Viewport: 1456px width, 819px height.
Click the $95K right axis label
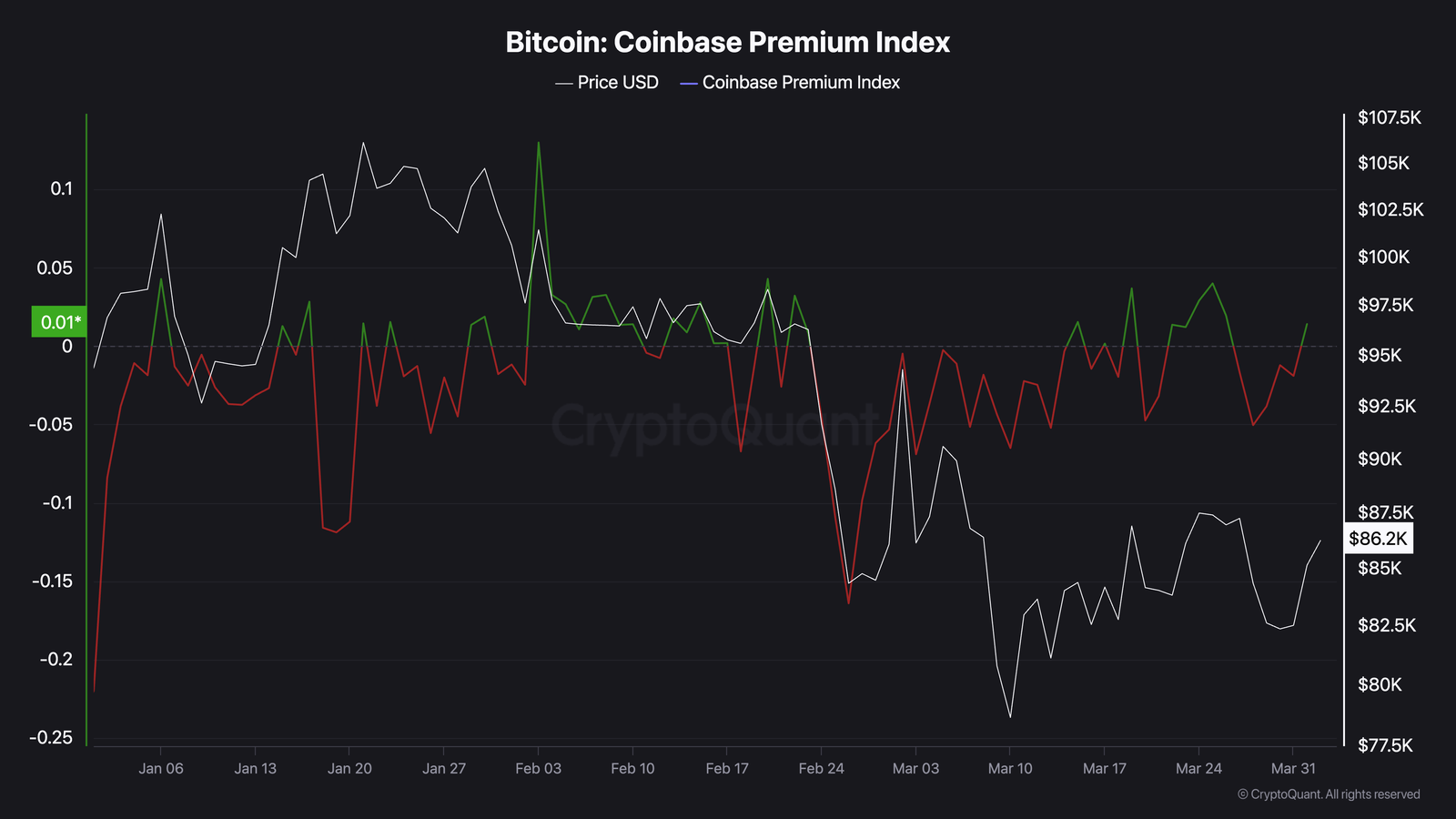1380,356
